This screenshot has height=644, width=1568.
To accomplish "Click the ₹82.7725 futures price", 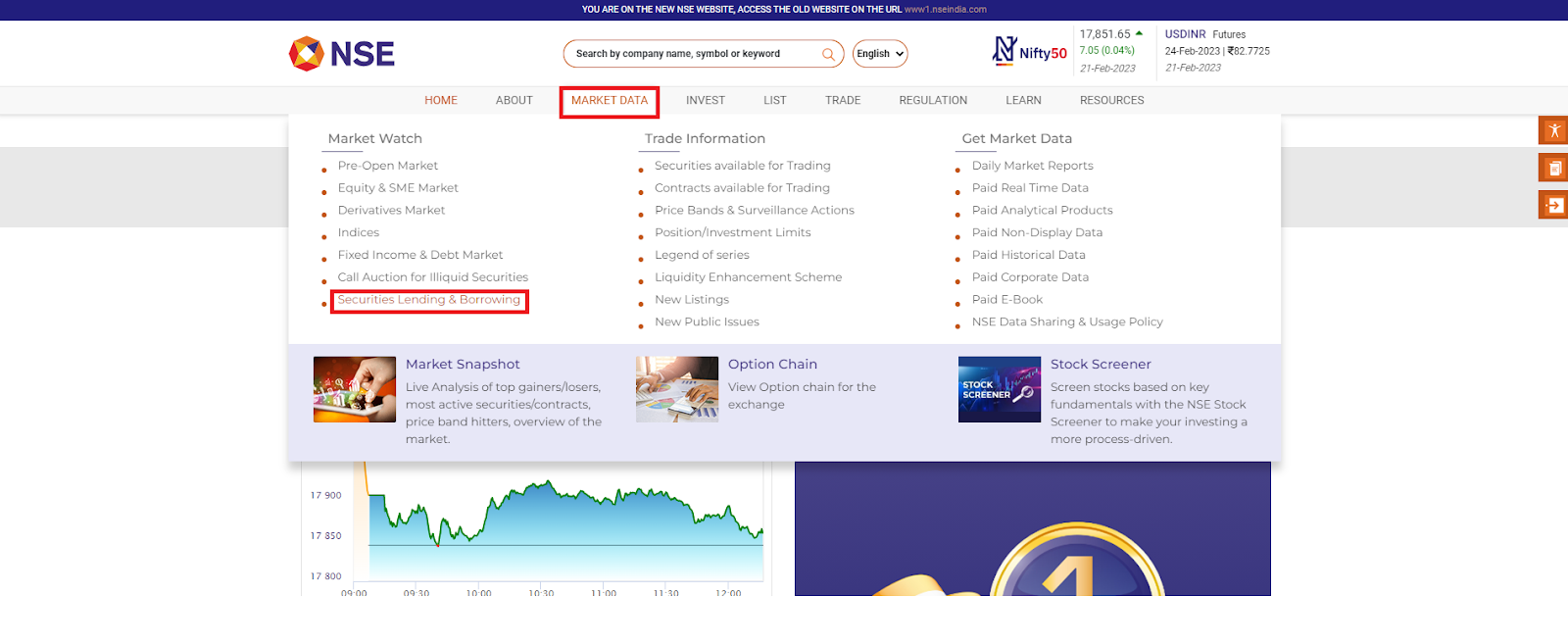I will click(x=1249, y=51).
